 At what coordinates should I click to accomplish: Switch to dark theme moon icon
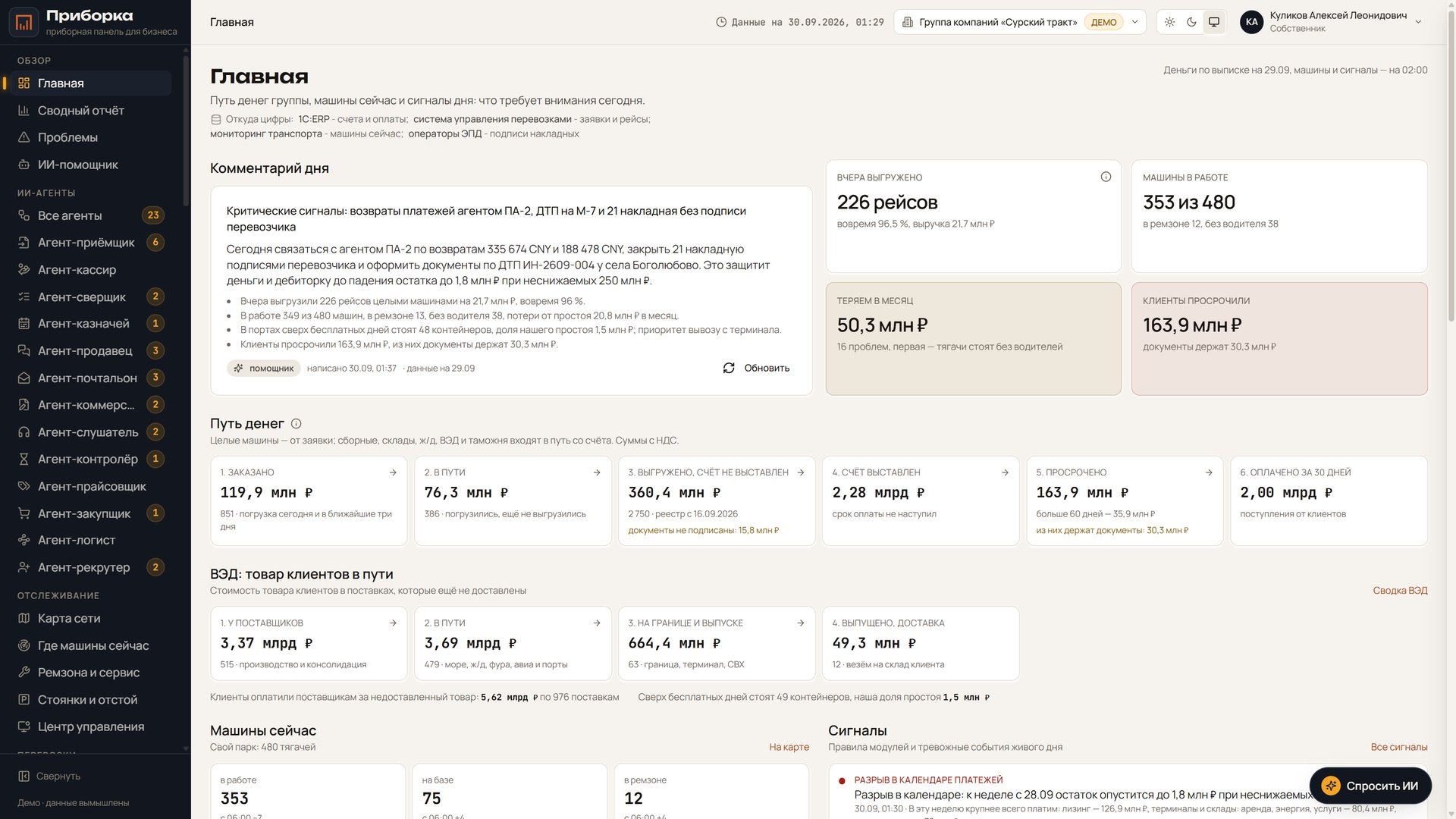(x=1192, y=22)
